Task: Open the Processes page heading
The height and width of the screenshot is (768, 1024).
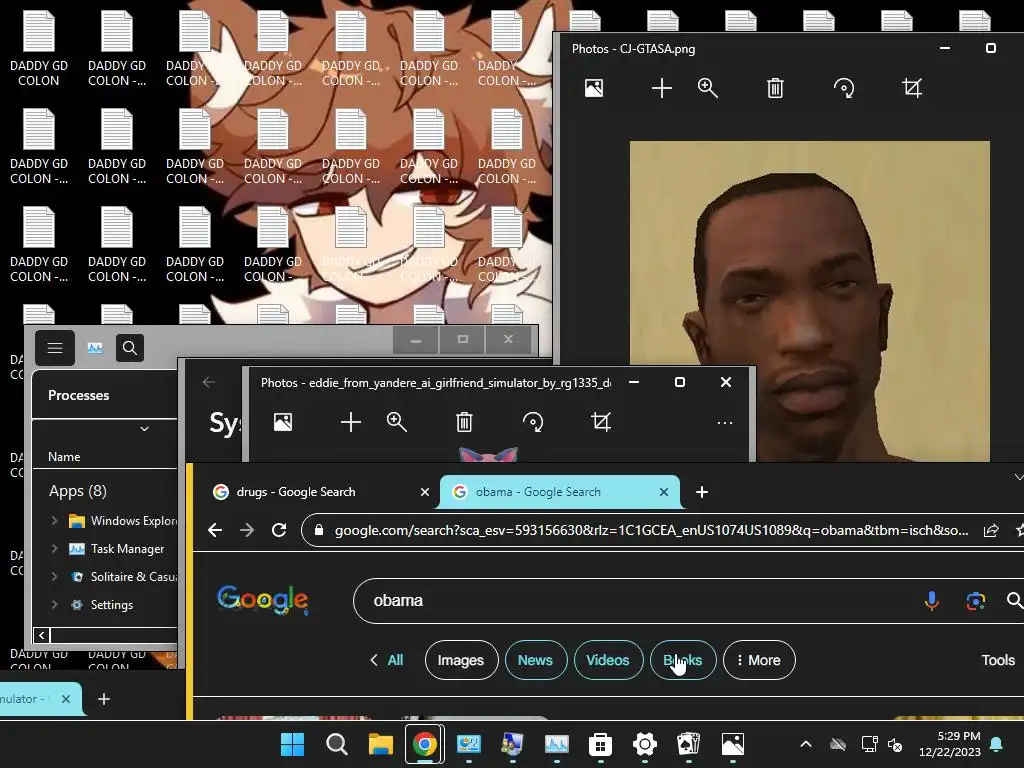Action: pyautogui.click(x=78, y=396)
